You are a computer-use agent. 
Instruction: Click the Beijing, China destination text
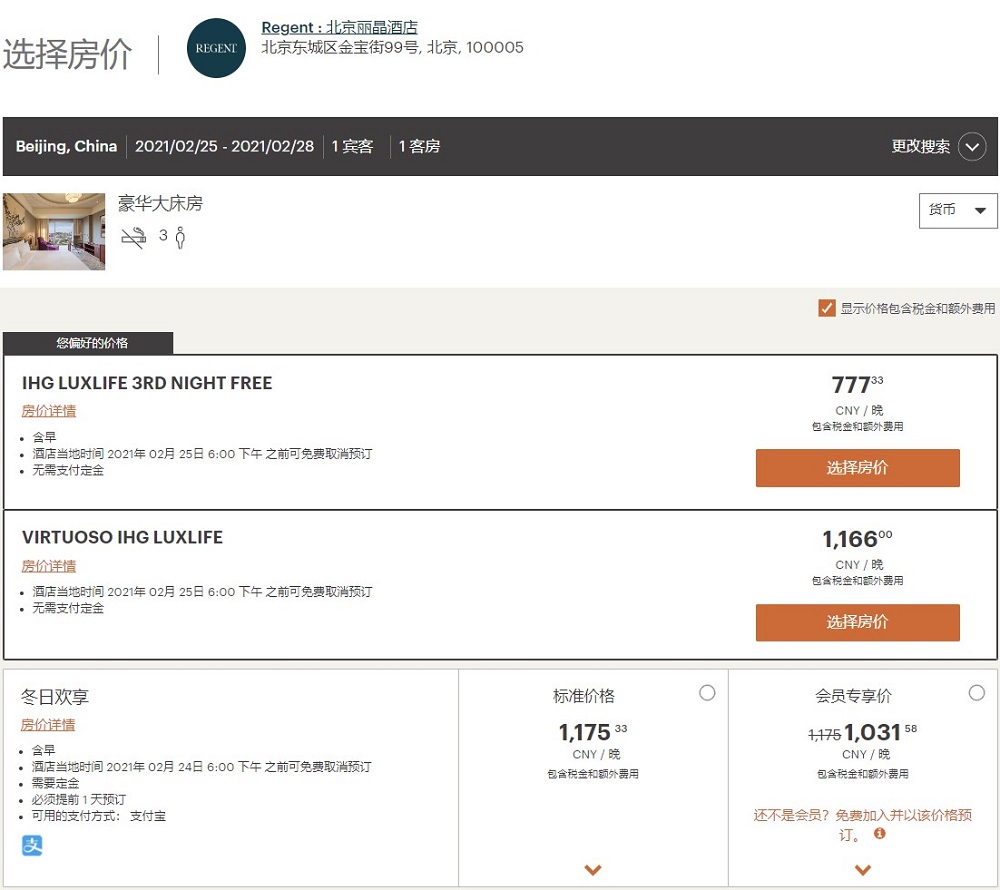(66, 146)
